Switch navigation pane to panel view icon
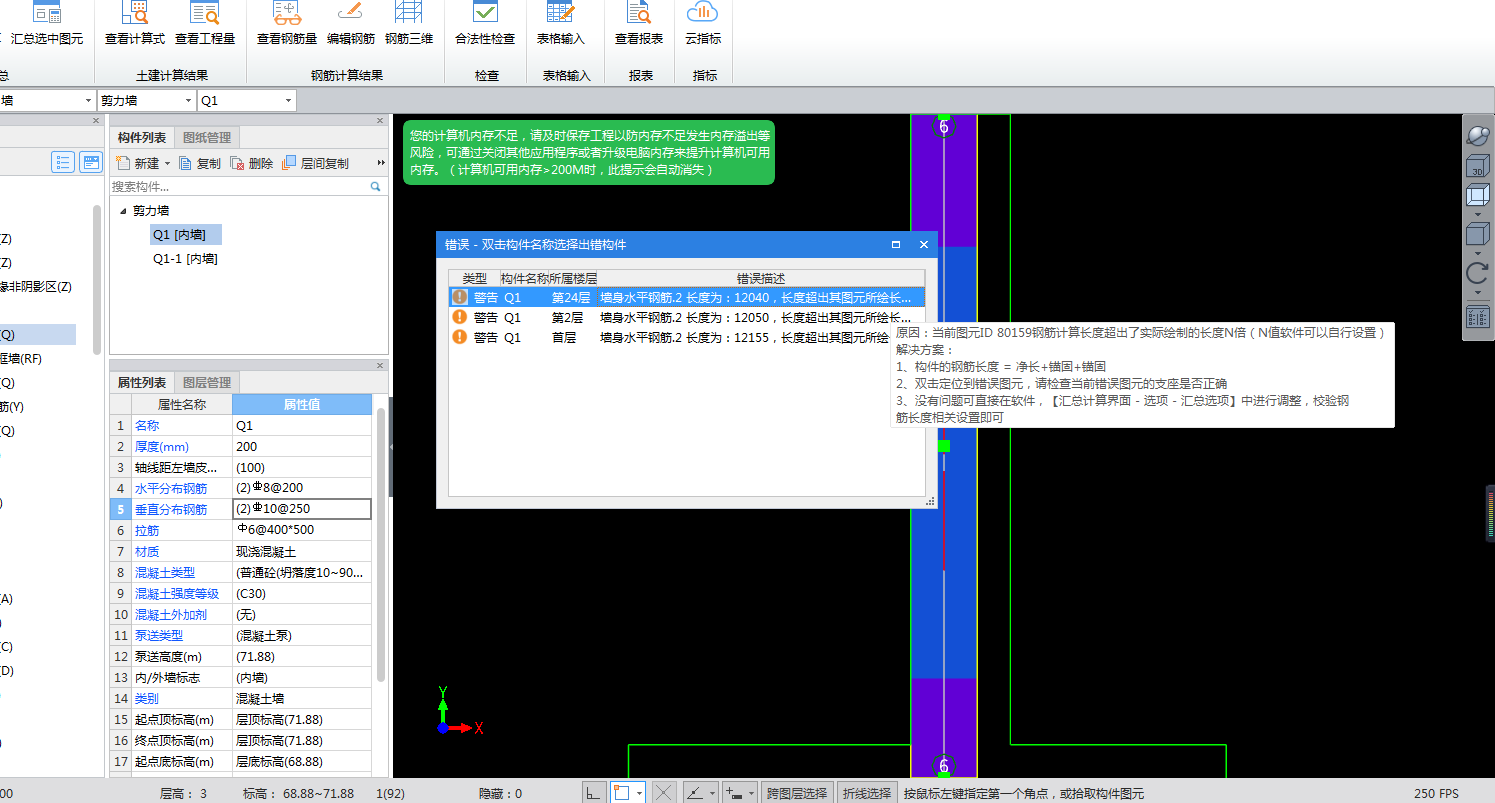This screenshot has height=803, width=1495. pyautogui.click(x=90, y=162)
